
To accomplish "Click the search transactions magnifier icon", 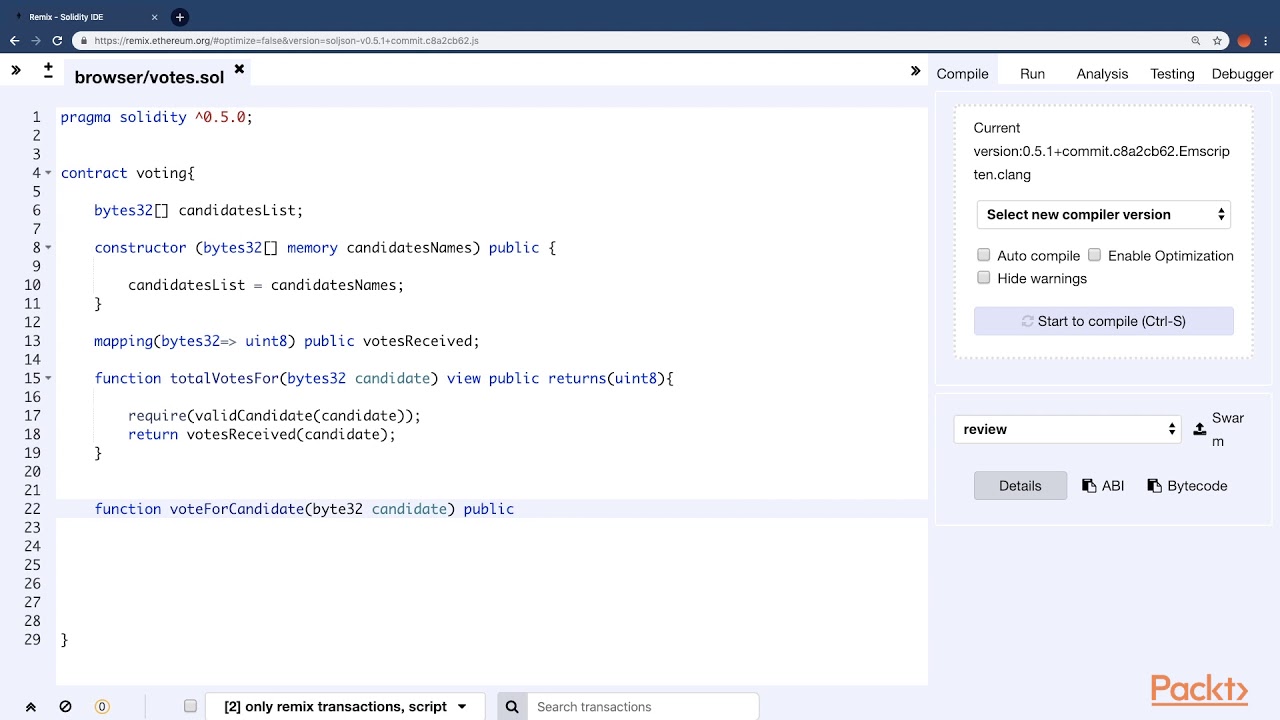I will pos(512,707).
